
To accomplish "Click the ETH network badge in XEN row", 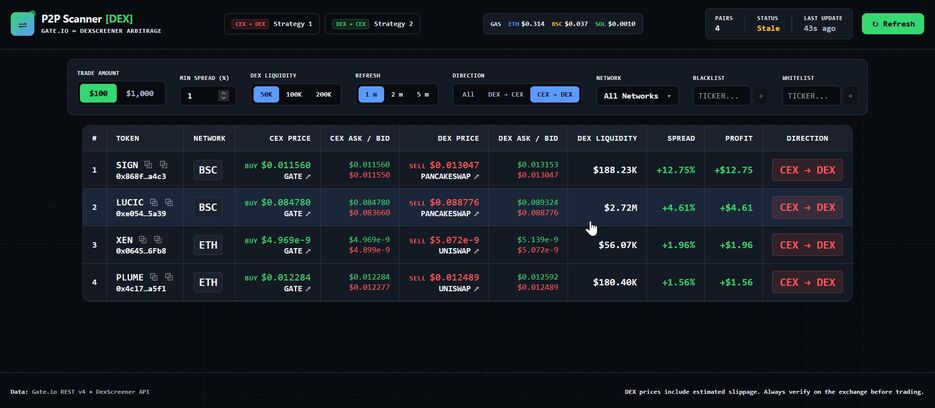I will tap(208, 245).
